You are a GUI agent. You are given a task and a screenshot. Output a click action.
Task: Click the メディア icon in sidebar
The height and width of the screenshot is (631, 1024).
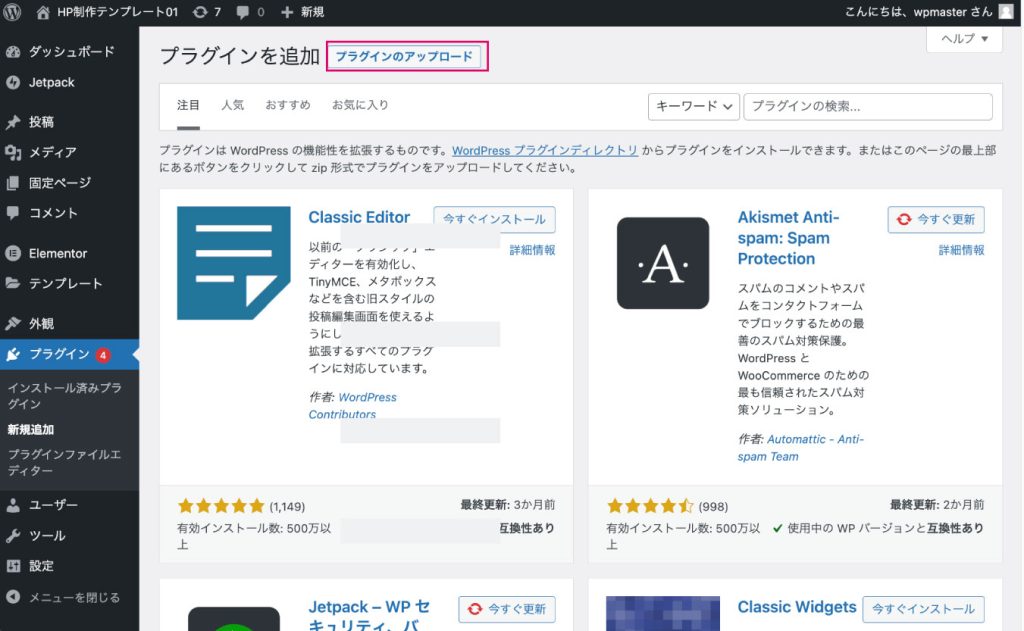pos(13,152)
